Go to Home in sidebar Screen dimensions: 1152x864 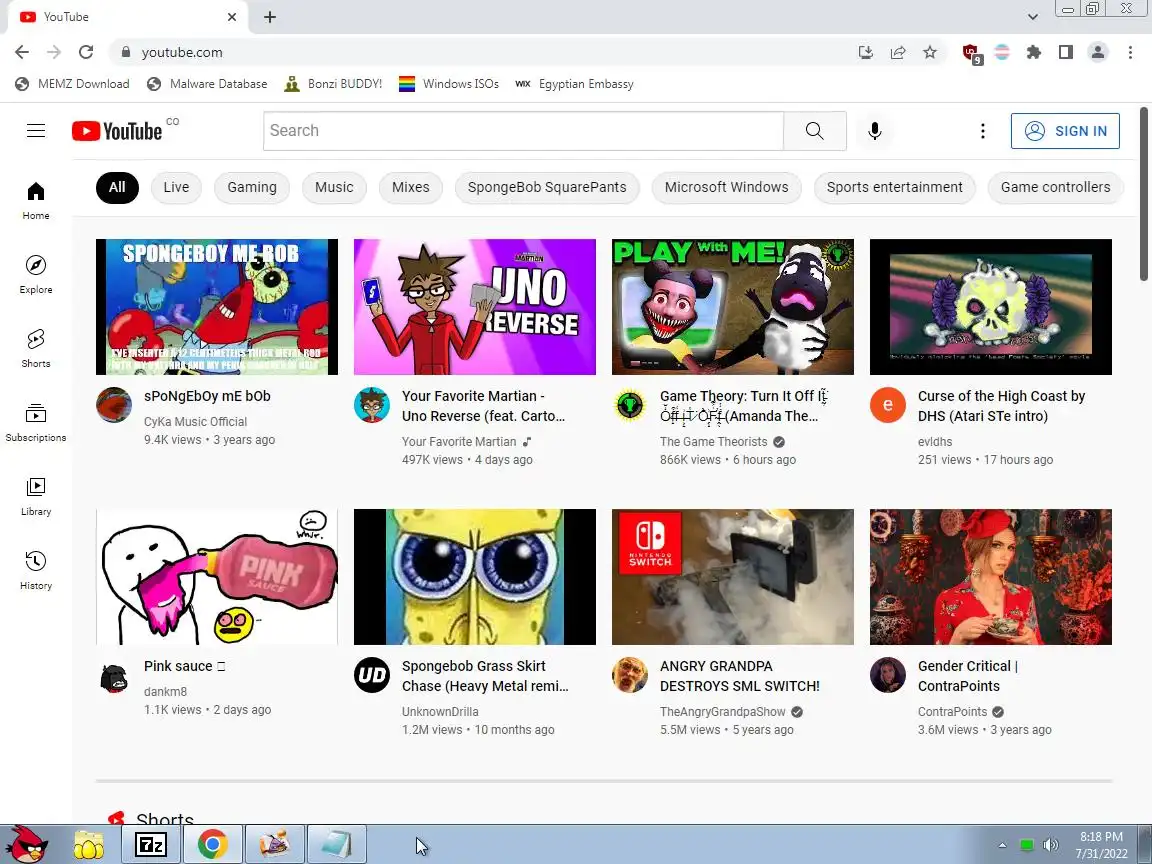[x=36, y=201]
